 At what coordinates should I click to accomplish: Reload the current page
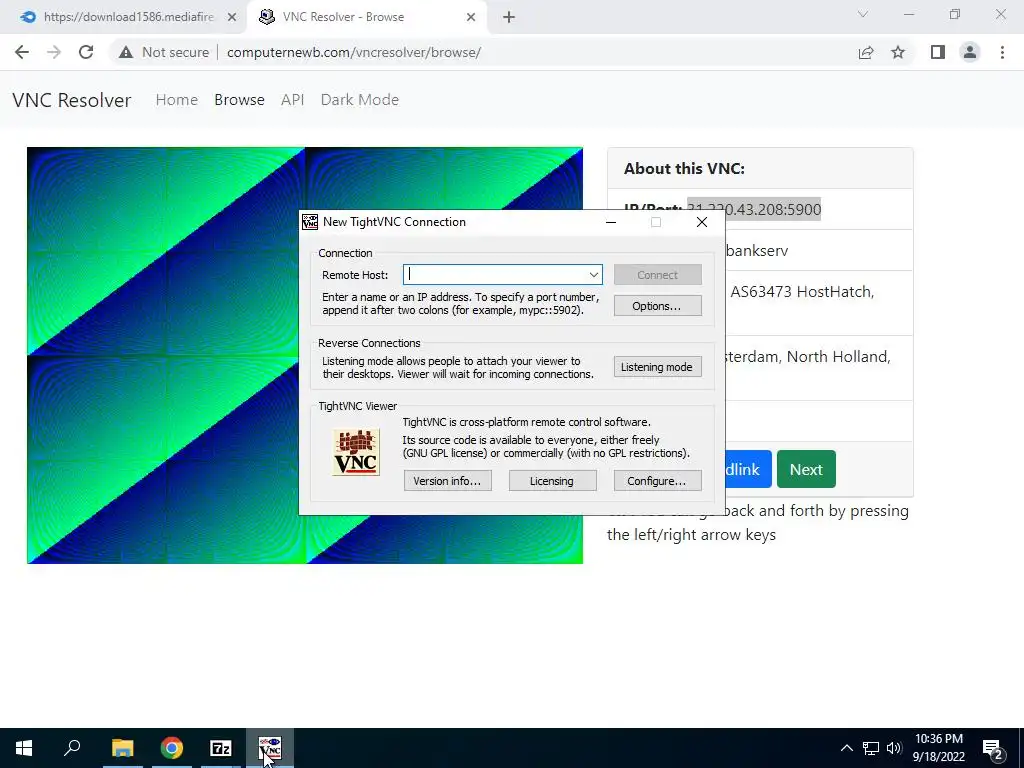86,52
